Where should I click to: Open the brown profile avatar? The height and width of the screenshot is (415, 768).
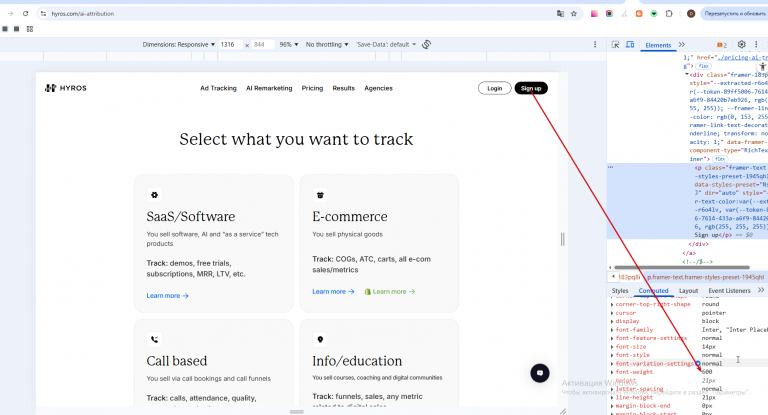coord(691,14)
